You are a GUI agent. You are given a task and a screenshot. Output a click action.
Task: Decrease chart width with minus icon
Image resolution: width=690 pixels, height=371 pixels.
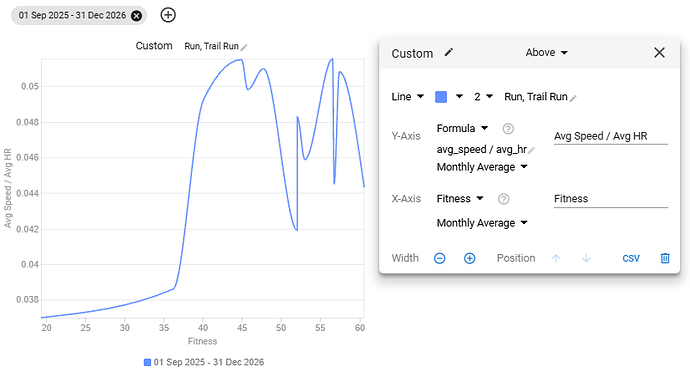(440, 258)
